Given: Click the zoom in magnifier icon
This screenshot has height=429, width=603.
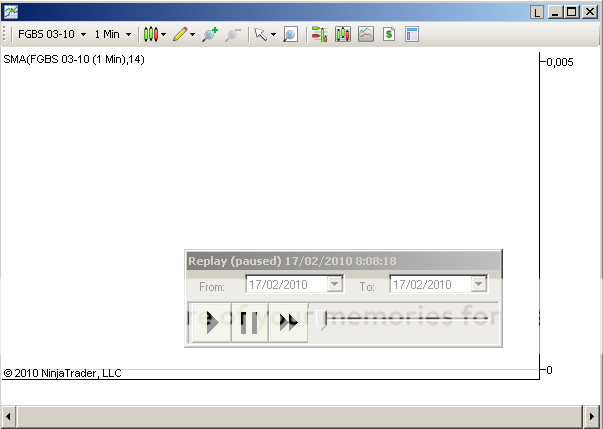Looking at the screenshot, I should [x=209, y=34].
